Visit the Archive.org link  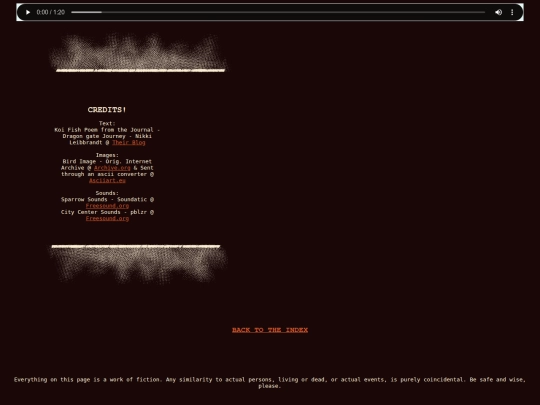pos(112,168)
